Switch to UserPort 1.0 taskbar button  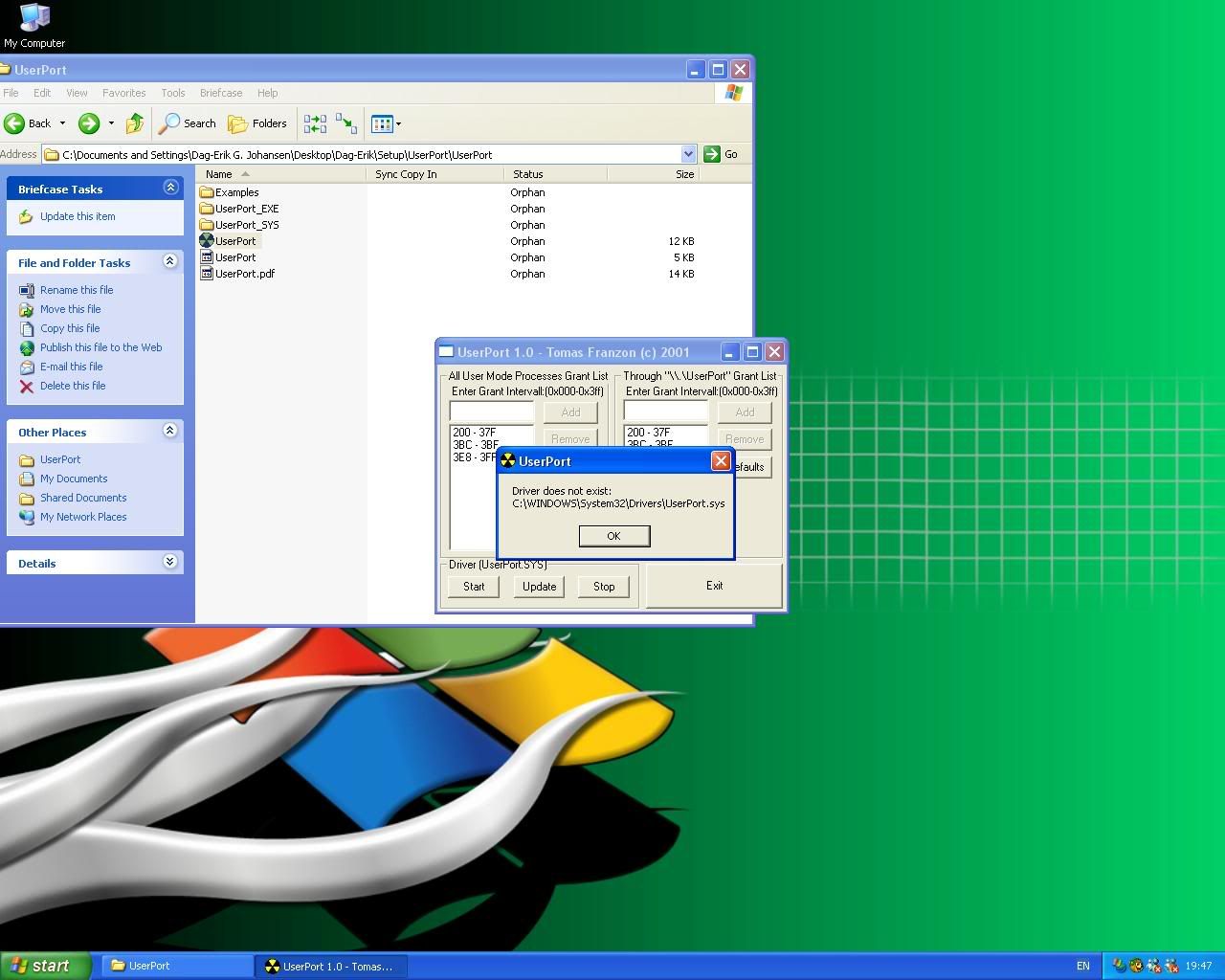click(330, 966)
